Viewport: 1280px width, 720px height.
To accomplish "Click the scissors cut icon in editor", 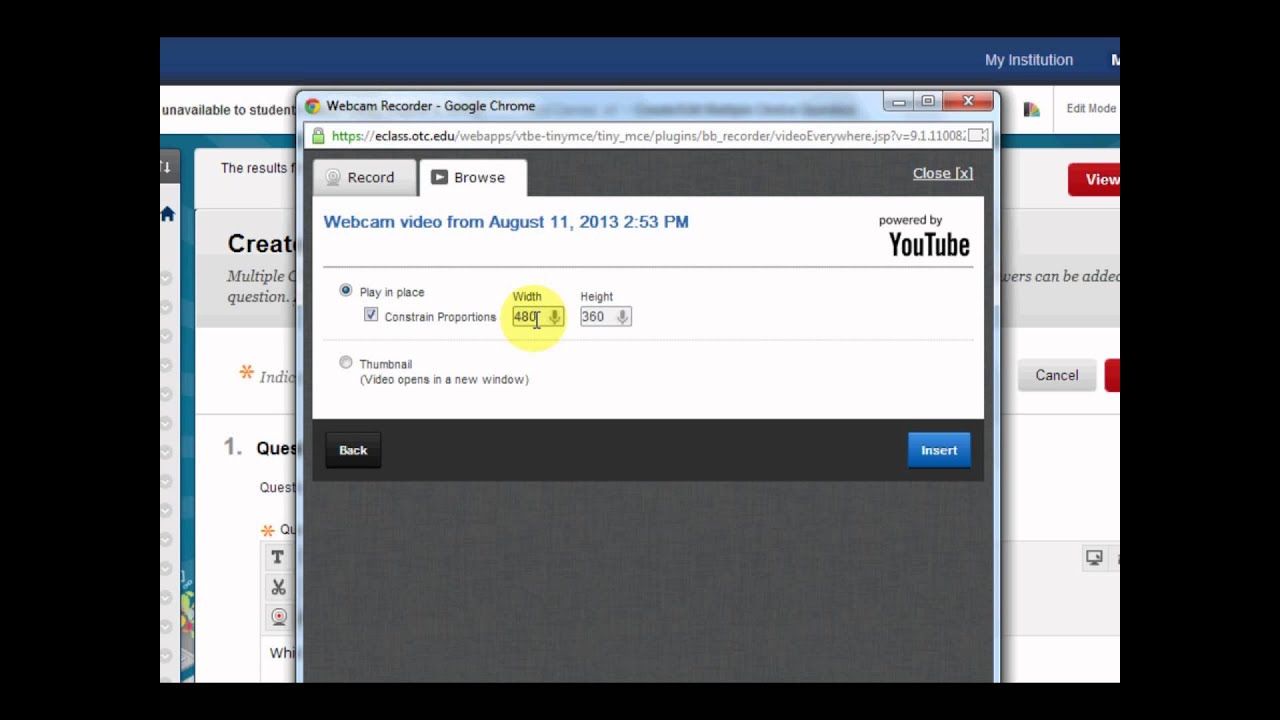I will point(278,587).
